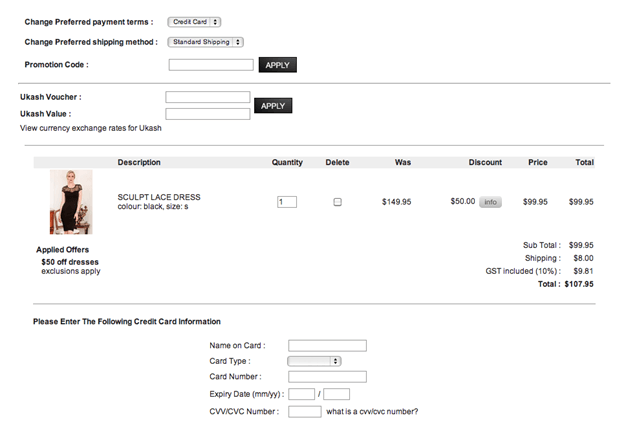The width and height of the screenshot is (628, 435).
Task: Select the Ukash Value field
Action: pyautogui.click(x=207, y=114)
